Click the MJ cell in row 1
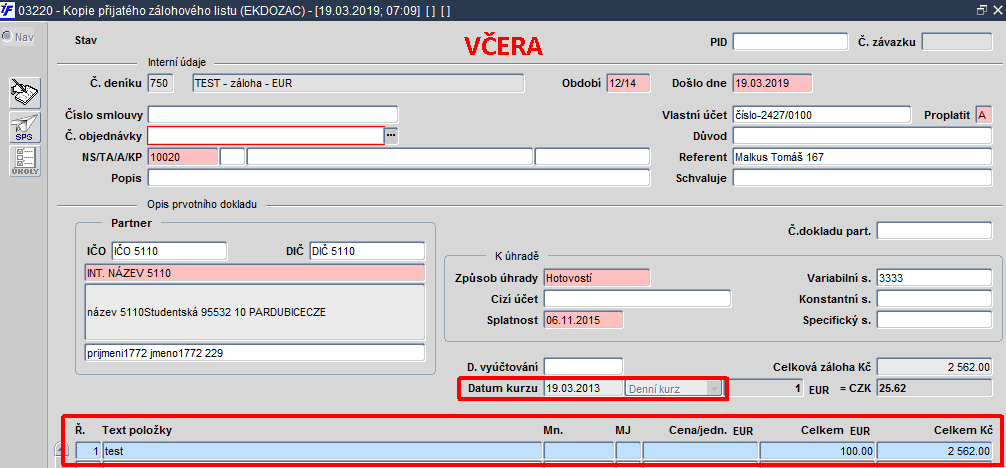This screenshot has height=468, width=1006. pos(628,451)
